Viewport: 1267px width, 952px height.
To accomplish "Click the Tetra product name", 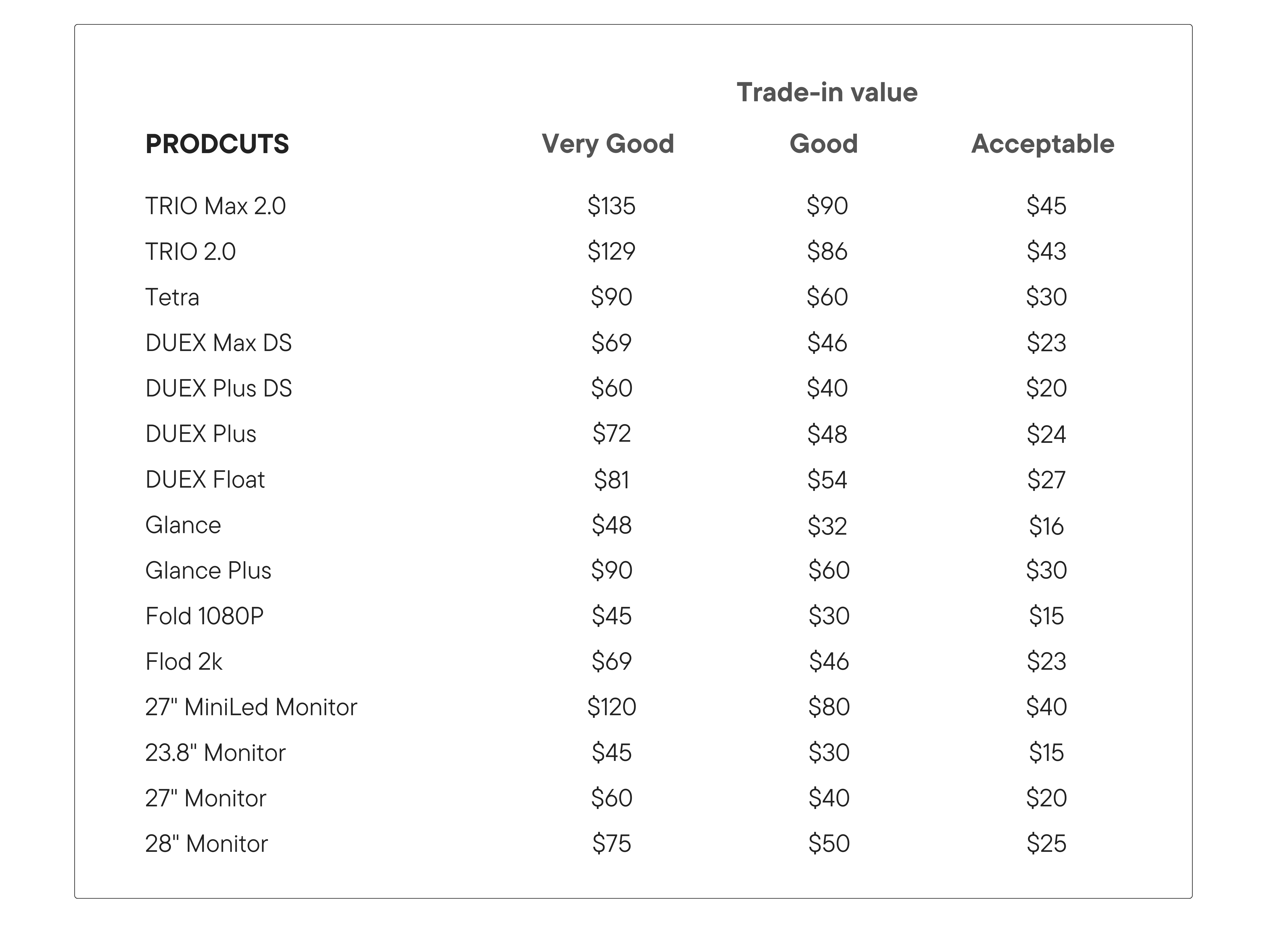I will (172, 297).
